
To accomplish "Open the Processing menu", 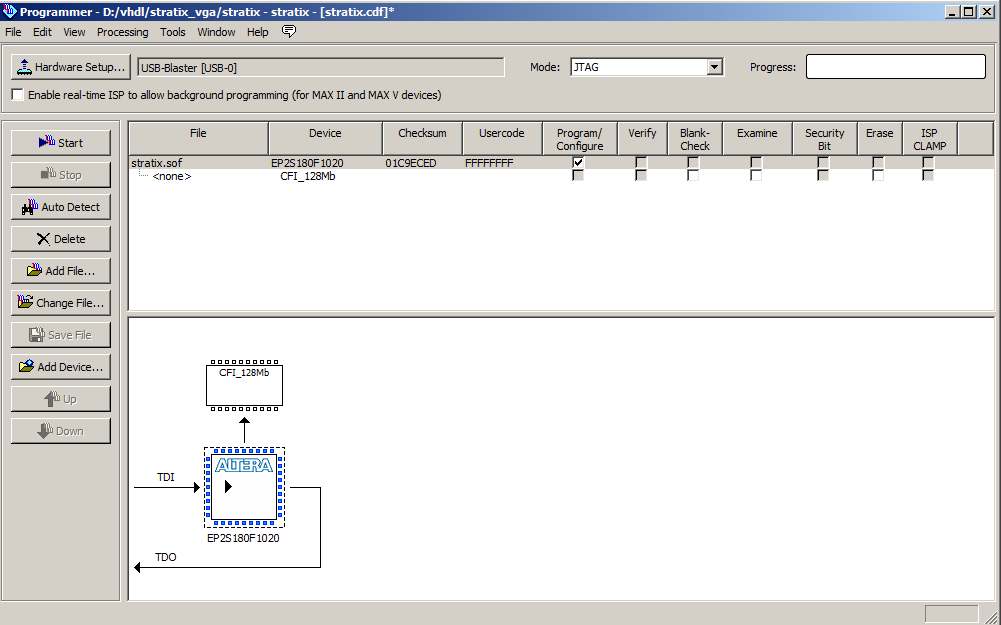I will pos(123,32).
